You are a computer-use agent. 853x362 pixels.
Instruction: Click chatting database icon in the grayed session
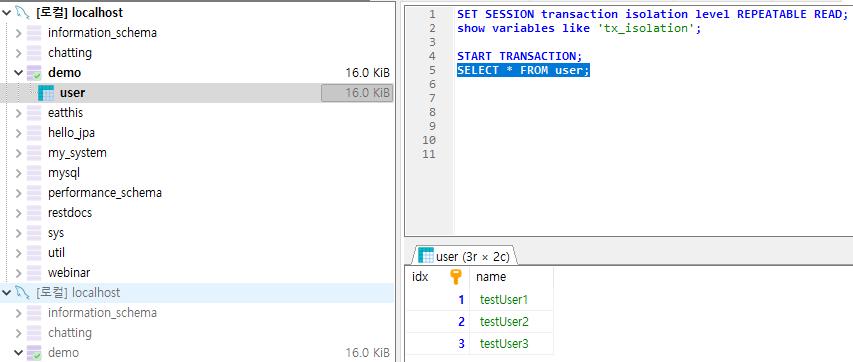[x=34, y=333]
